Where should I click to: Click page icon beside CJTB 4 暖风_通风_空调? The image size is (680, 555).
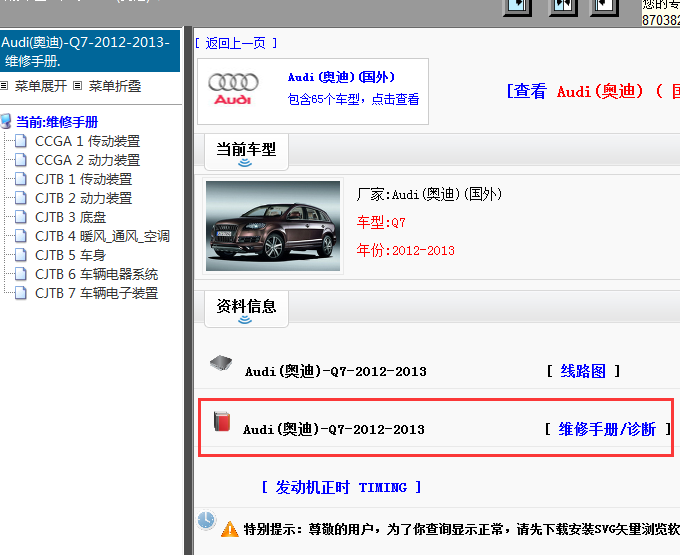click(x=20, y=236)
